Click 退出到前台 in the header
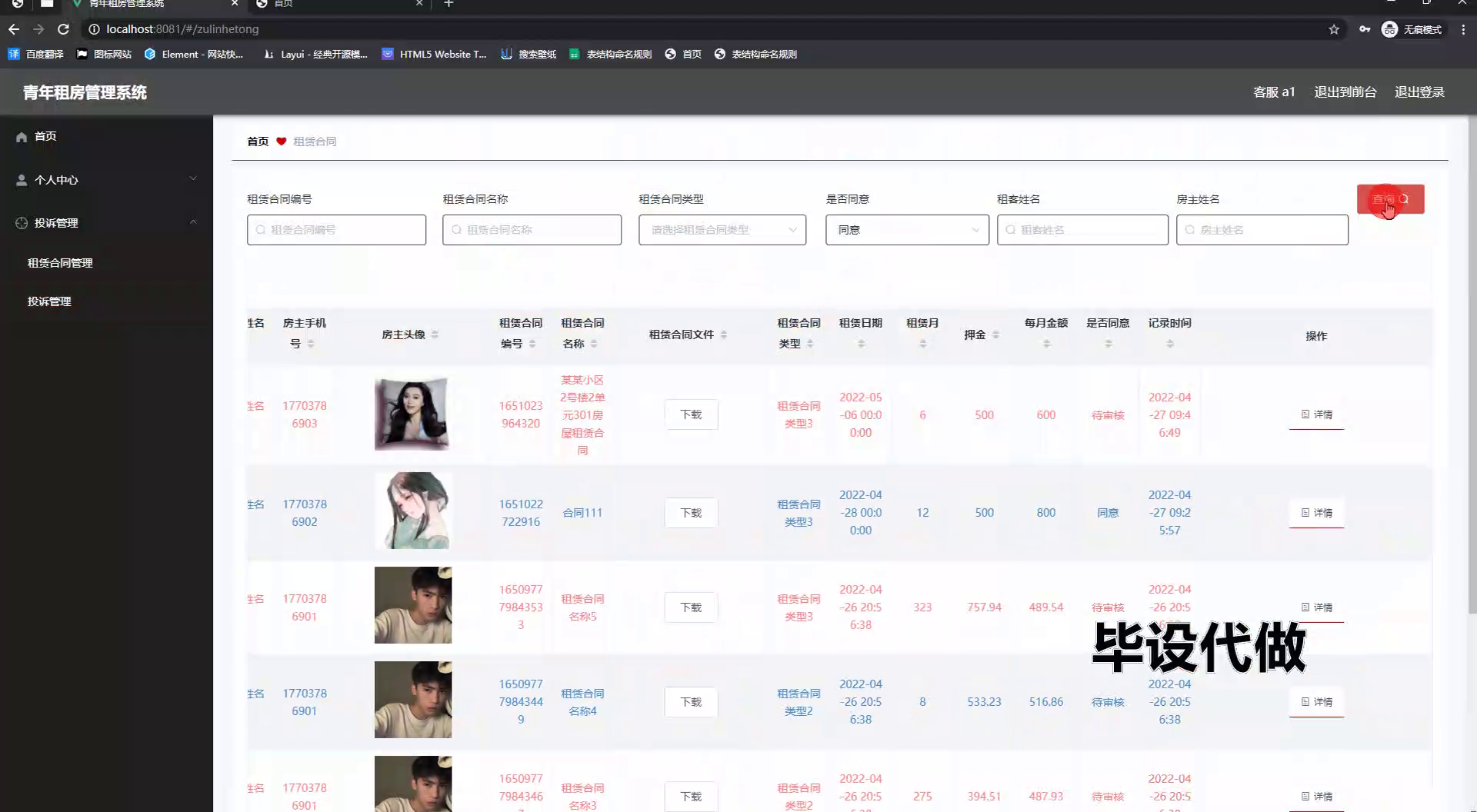Screen dimensions: 1477x812 pos(1345,92)
